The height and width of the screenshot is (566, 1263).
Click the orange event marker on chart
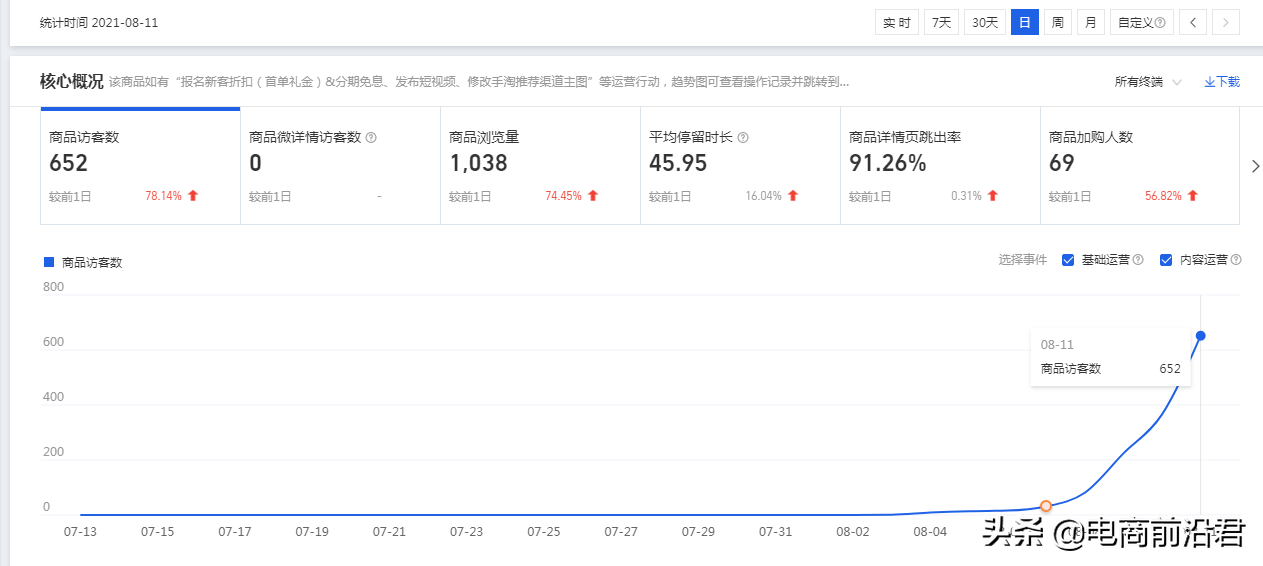(x=1046, y=506)
